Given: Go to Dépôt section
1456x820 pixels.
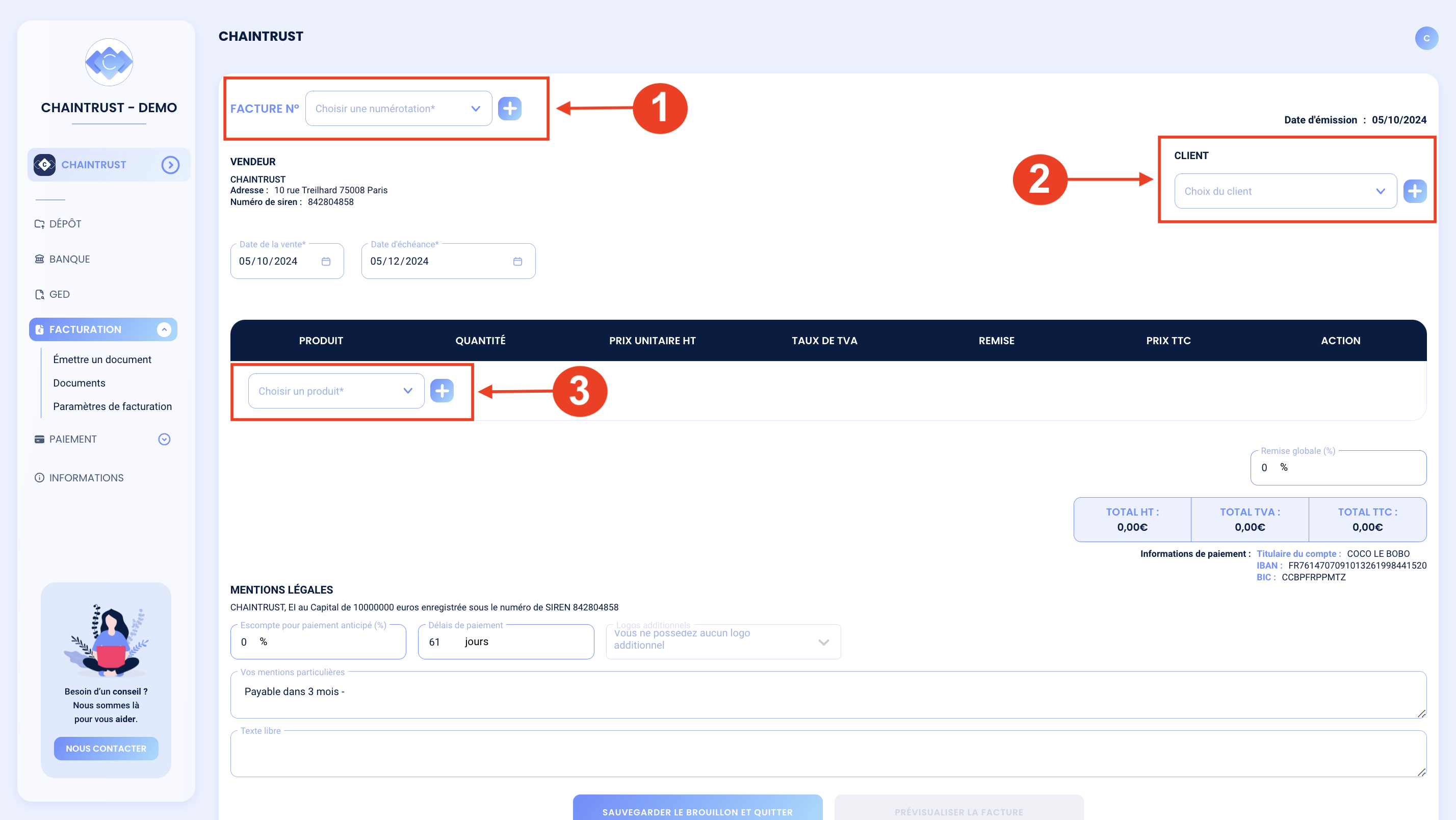Looking at the screenshot, I should 65,224.
